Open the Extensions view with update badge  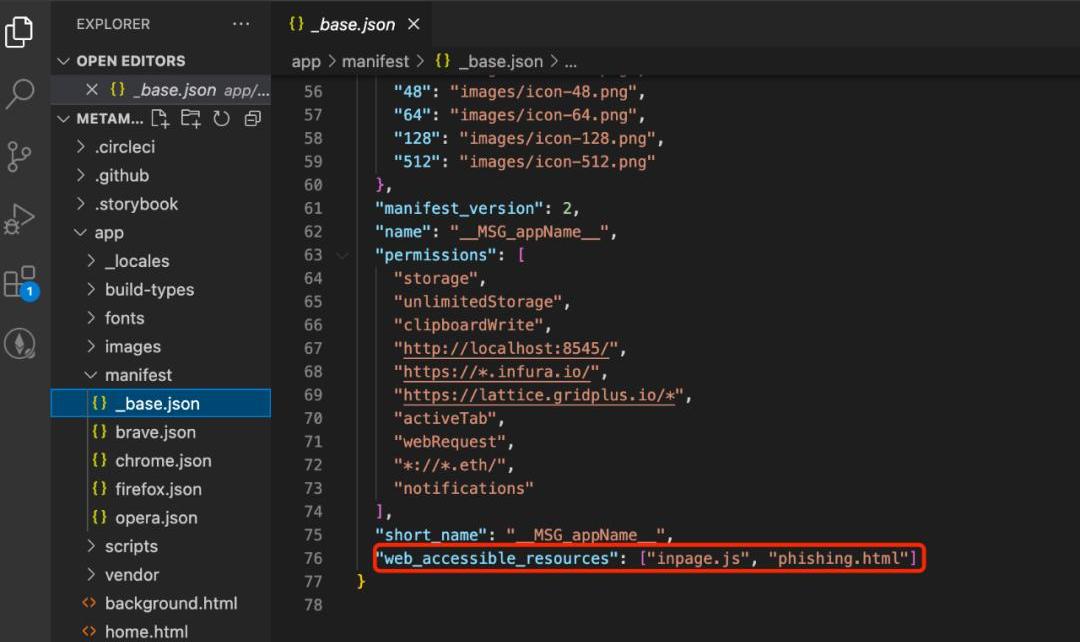pyautogui.click(x=21, y=282)
